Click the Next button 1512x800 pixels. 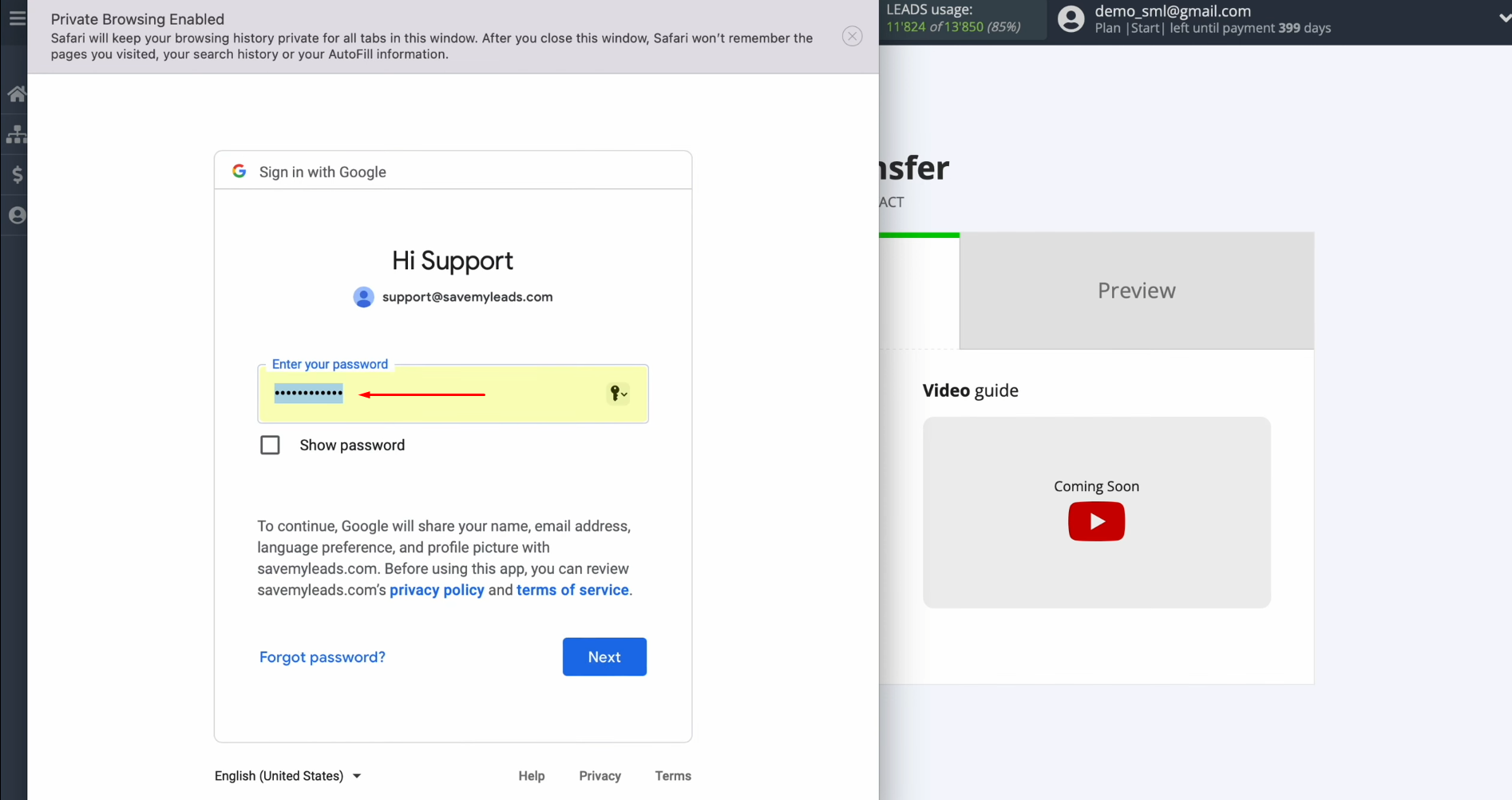pos(604,657)
